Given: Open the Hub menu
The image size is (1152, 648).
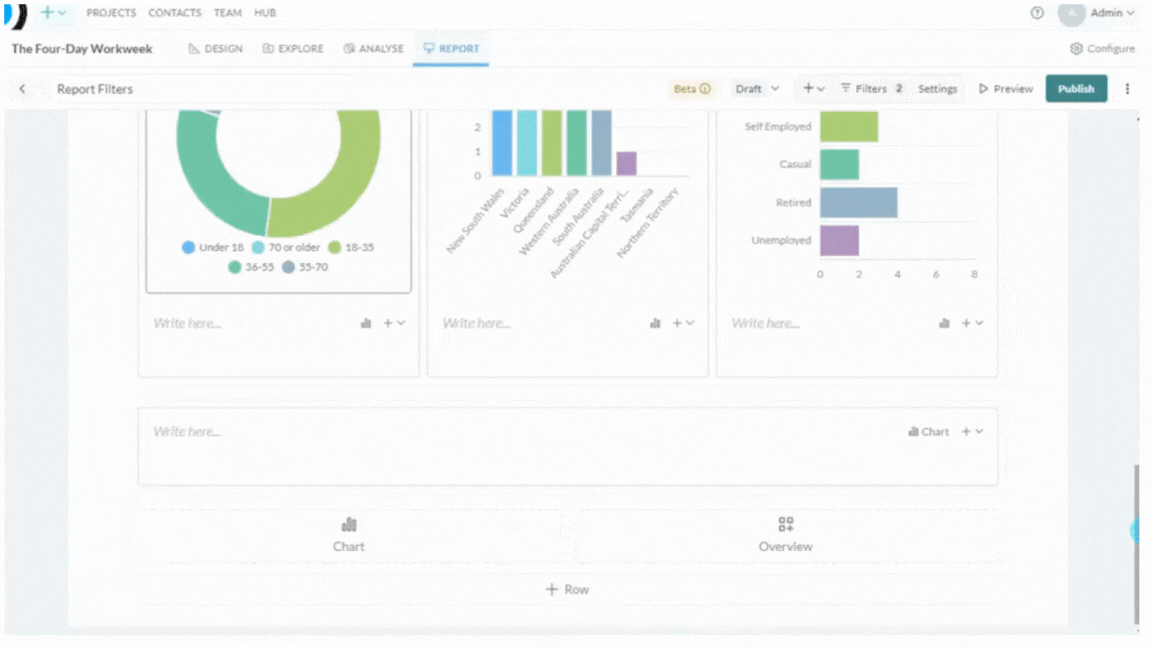Looking at the screenshot, I should 265,12.
